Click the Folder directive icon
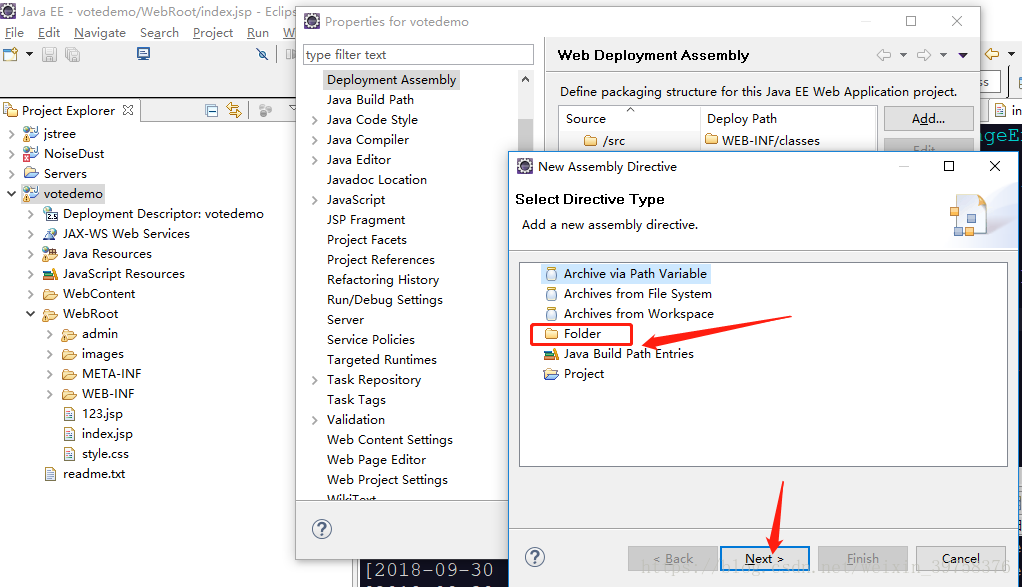This screenshot has height=587, width=1022. tap(551, 334)
